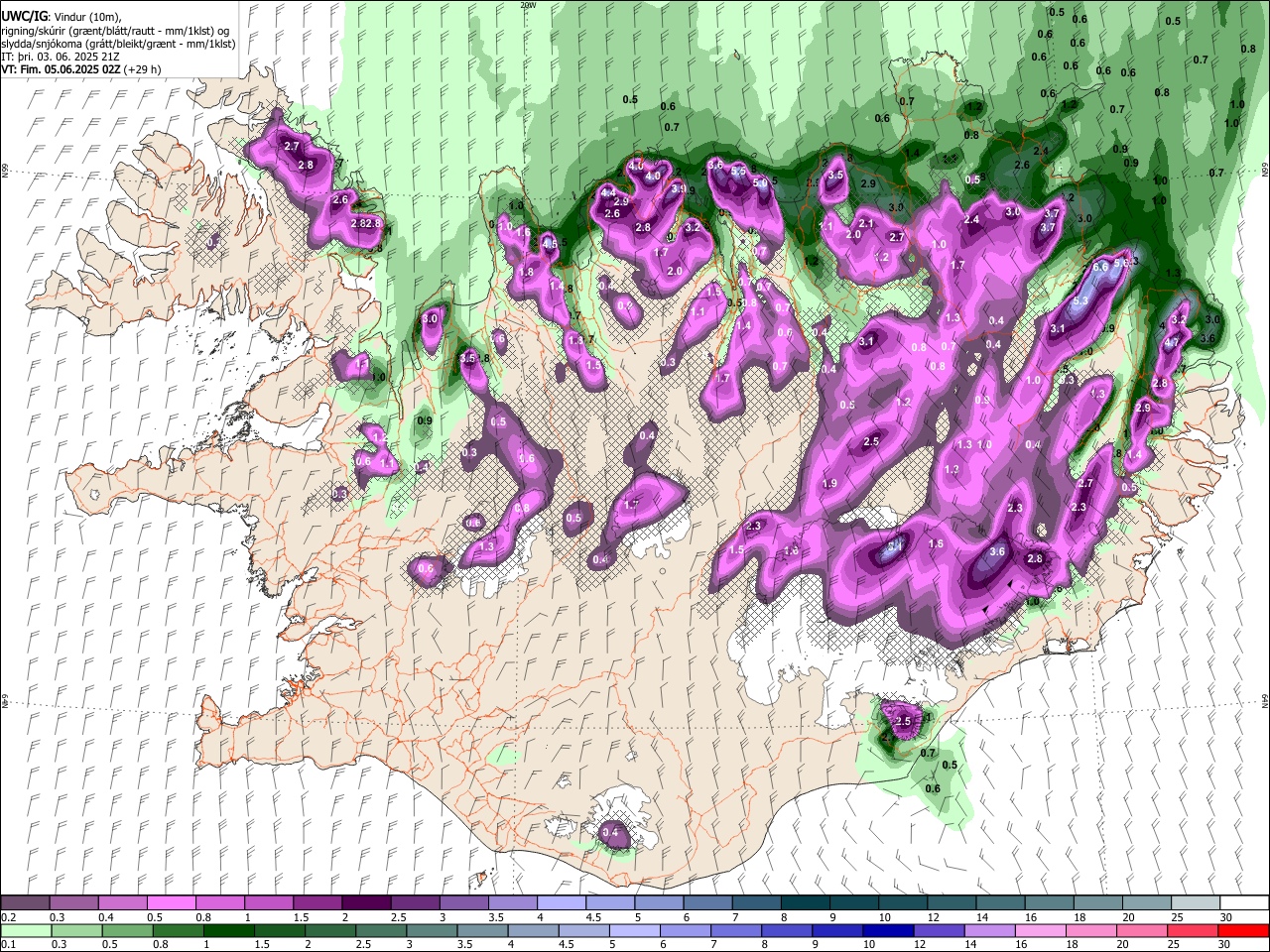
Task: Click the pale green 0.1 swatch in bottom legend row
Action: [x=26, y=931]
